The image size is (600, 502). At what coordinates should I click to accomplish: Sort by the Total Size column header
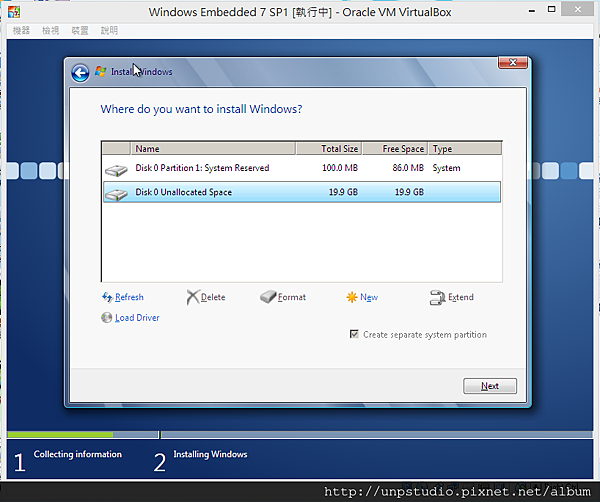(x=329, y=148)
